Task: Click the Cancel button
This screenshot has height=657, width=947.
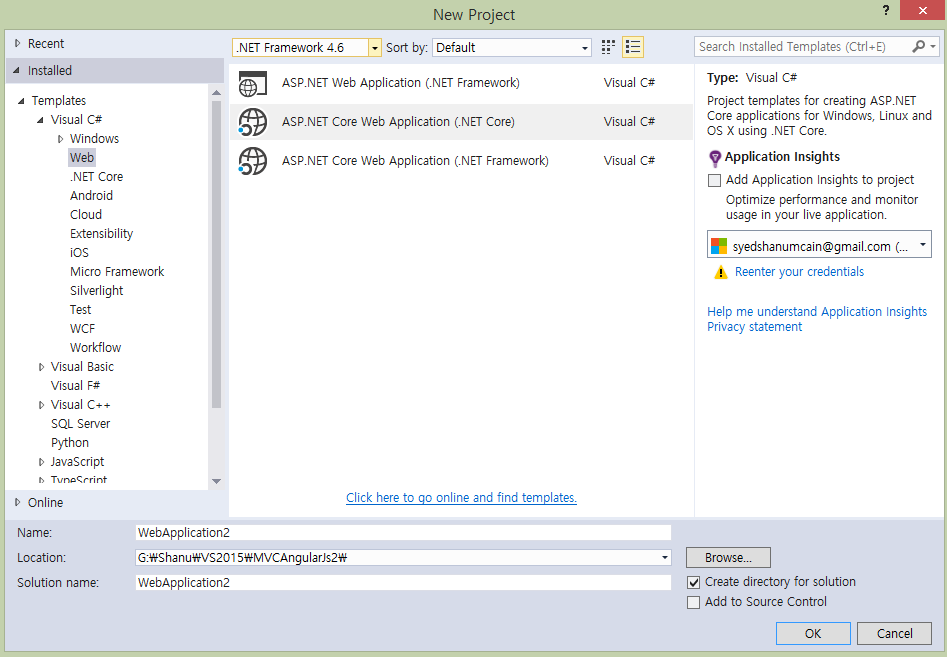Action: pos(894,633)
